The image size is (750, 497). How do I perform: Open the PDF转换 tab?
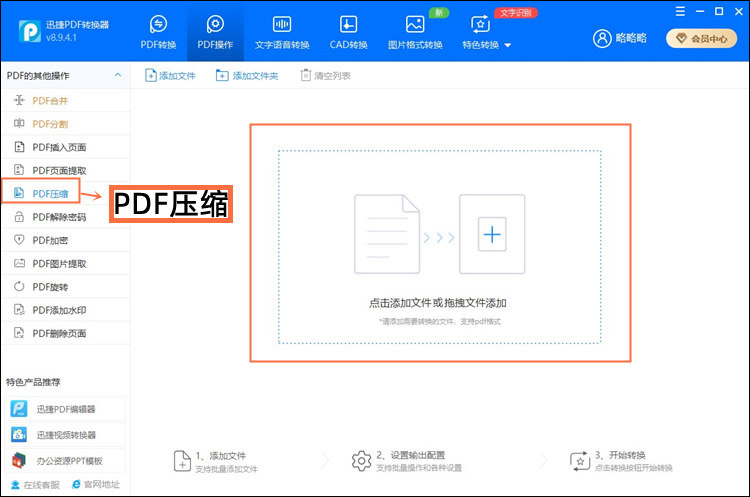click(x=158, y=33)
